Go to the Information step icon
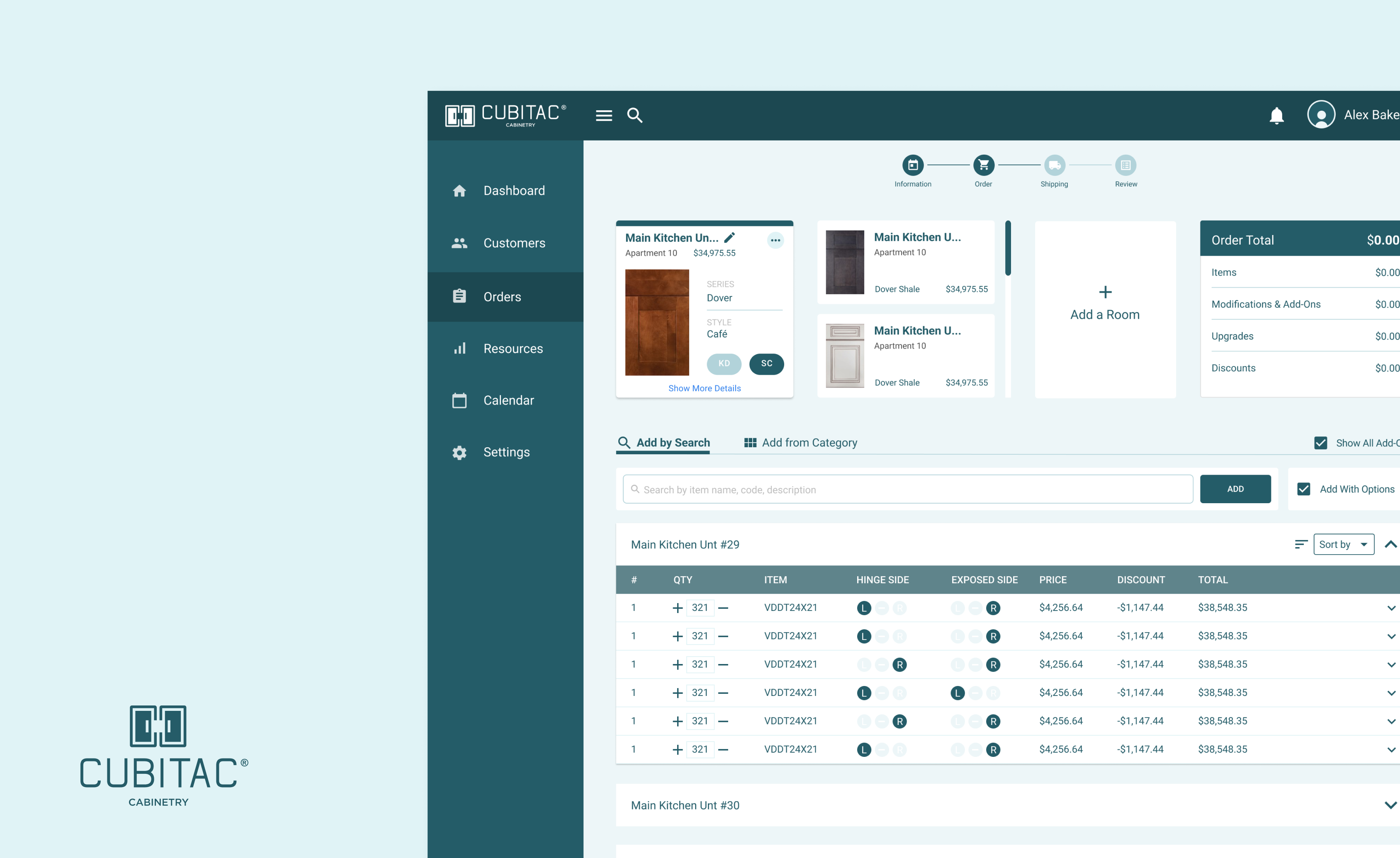 tap(912, 165)
